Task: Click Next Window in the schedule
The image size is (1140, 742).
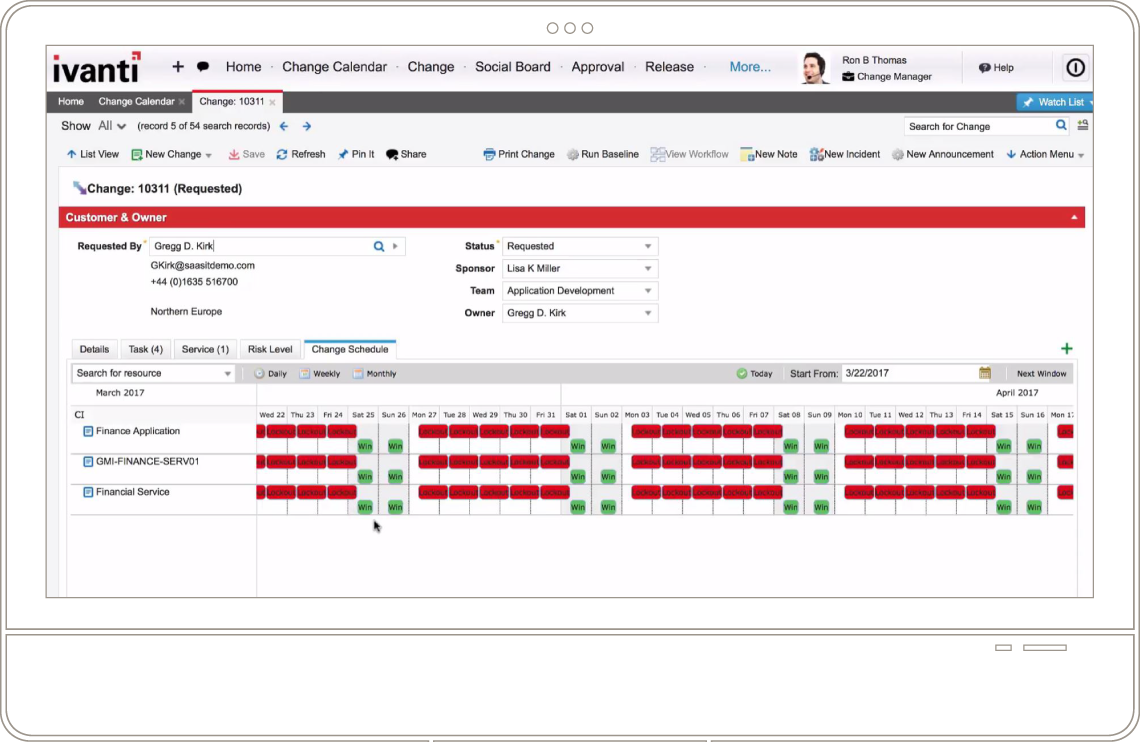Action: (1041, 374)
